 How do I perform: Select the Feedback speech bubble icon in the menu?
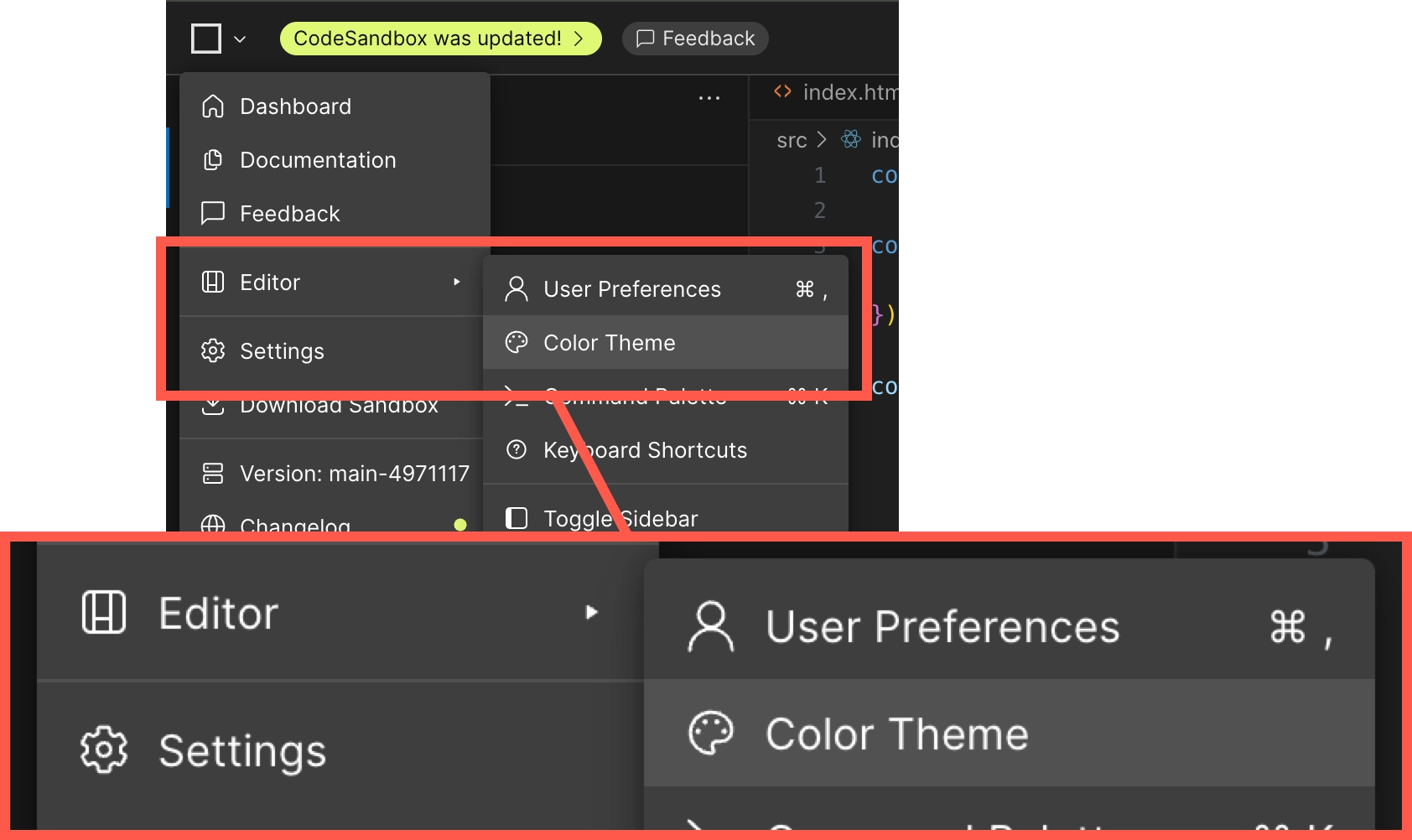pyautogui.click(x=213, y=213)
